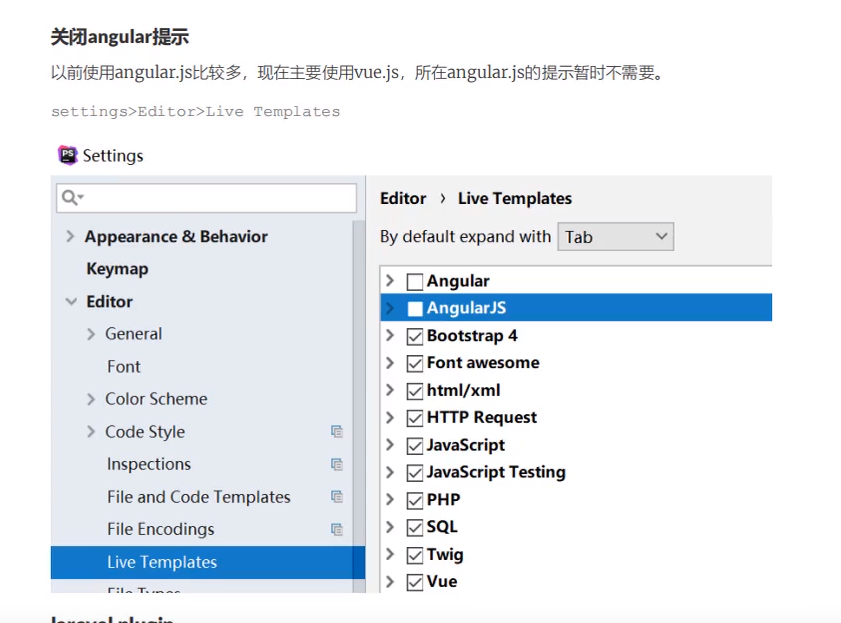Screen dimensions: 841x623
Task: Toggle the AngularJS templates checkbox
Action: point(415,309)
